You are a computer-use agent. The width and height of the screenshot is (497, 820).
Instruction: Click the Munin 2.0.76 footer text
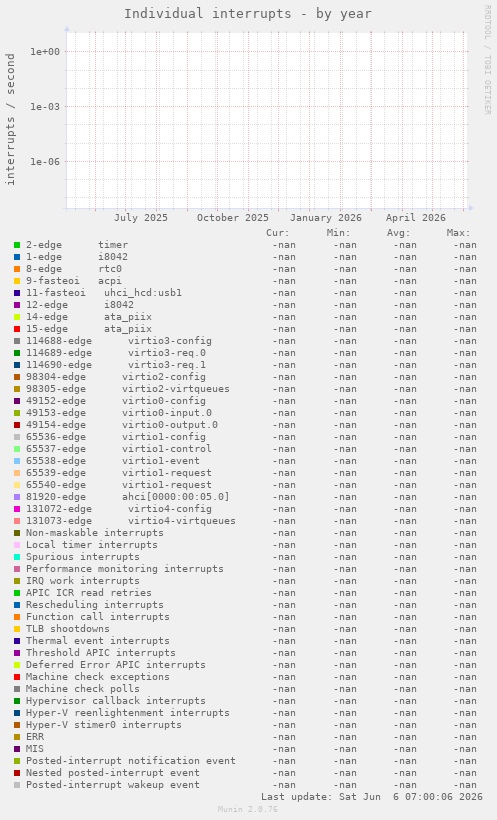pos(248,809)
